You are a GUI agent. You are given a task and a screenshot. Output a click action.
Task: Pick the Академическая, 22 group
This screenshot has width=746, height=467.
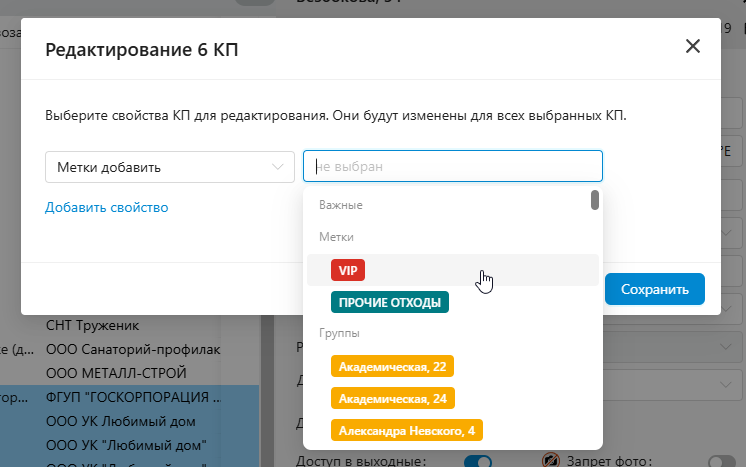coord(393,367)
